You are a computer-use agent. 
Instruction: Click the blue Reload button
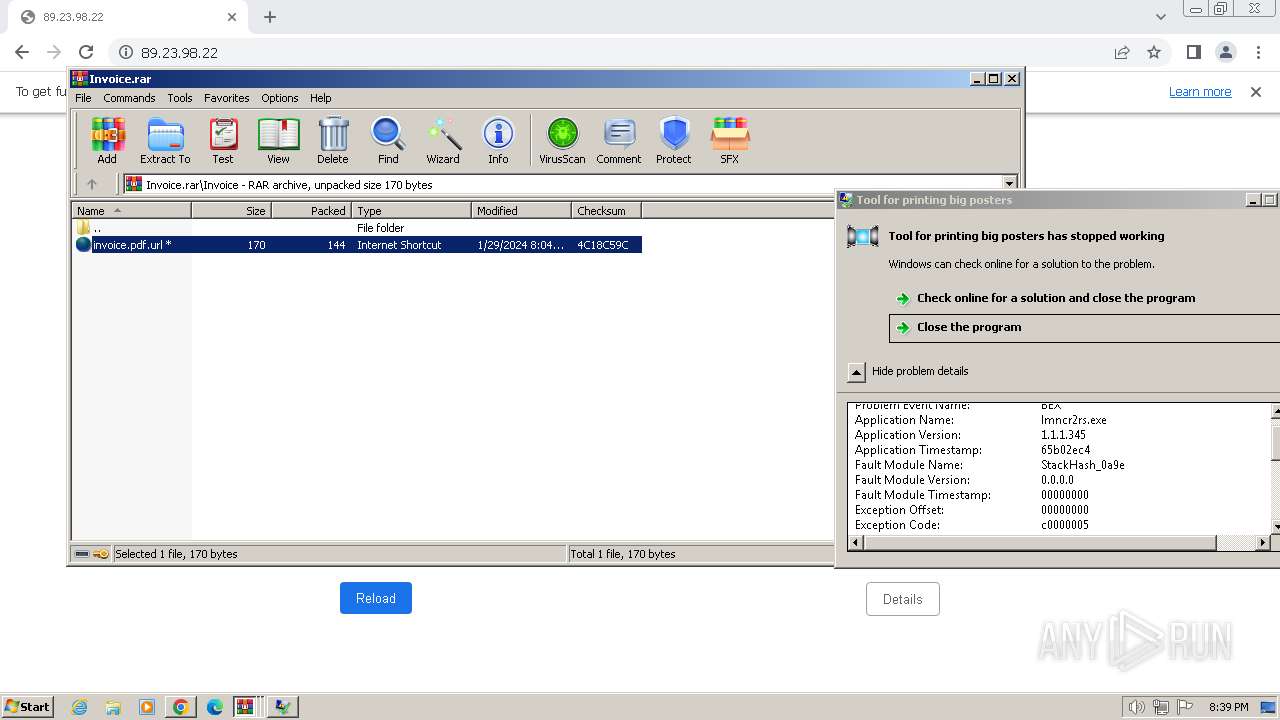[x=376, y=598]
